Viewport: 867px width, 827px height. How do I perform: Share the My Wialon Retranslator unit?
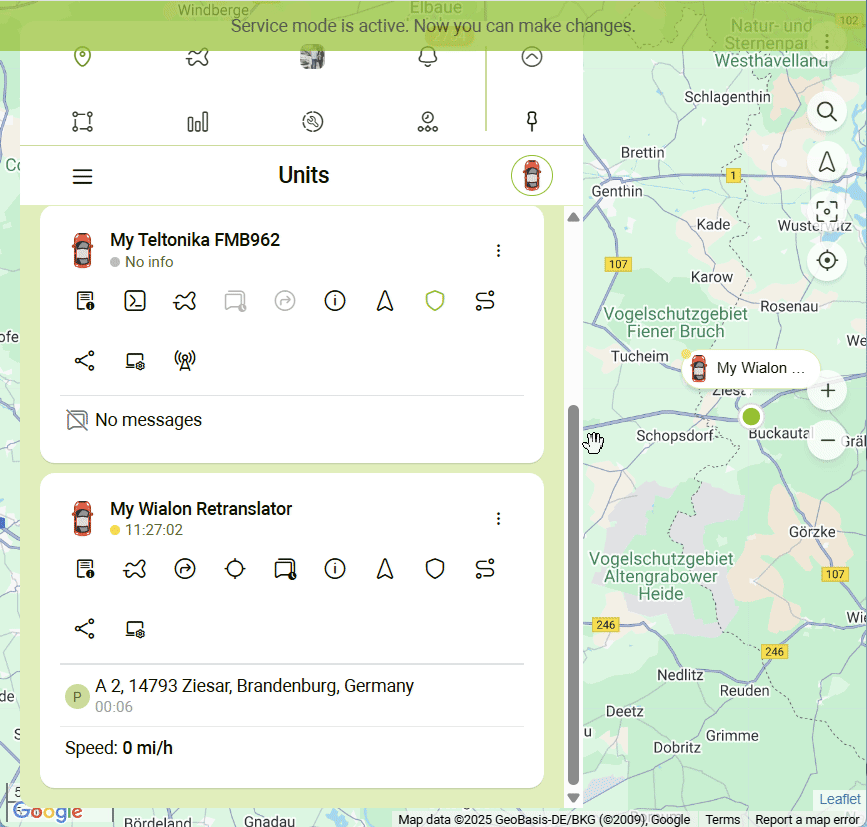(x=85, y=629)
